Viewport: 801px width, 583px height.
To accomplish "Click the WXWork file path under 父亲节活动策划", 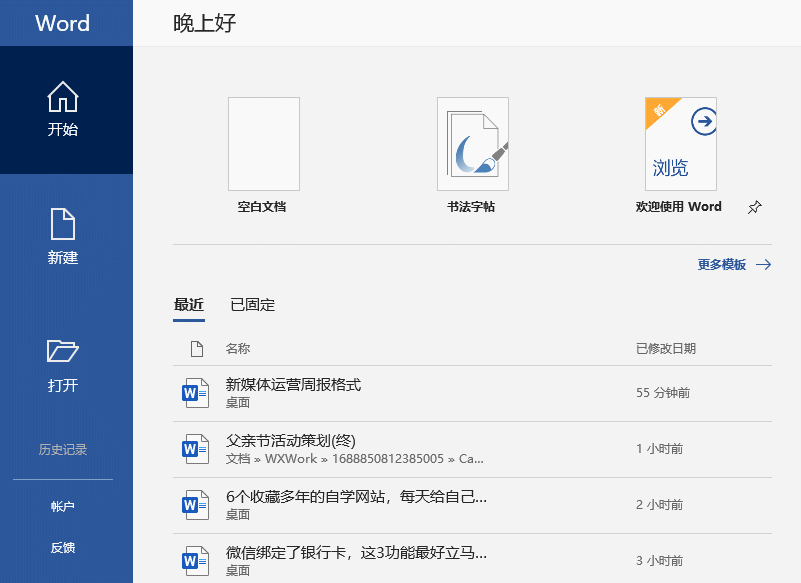I will 355,459.
